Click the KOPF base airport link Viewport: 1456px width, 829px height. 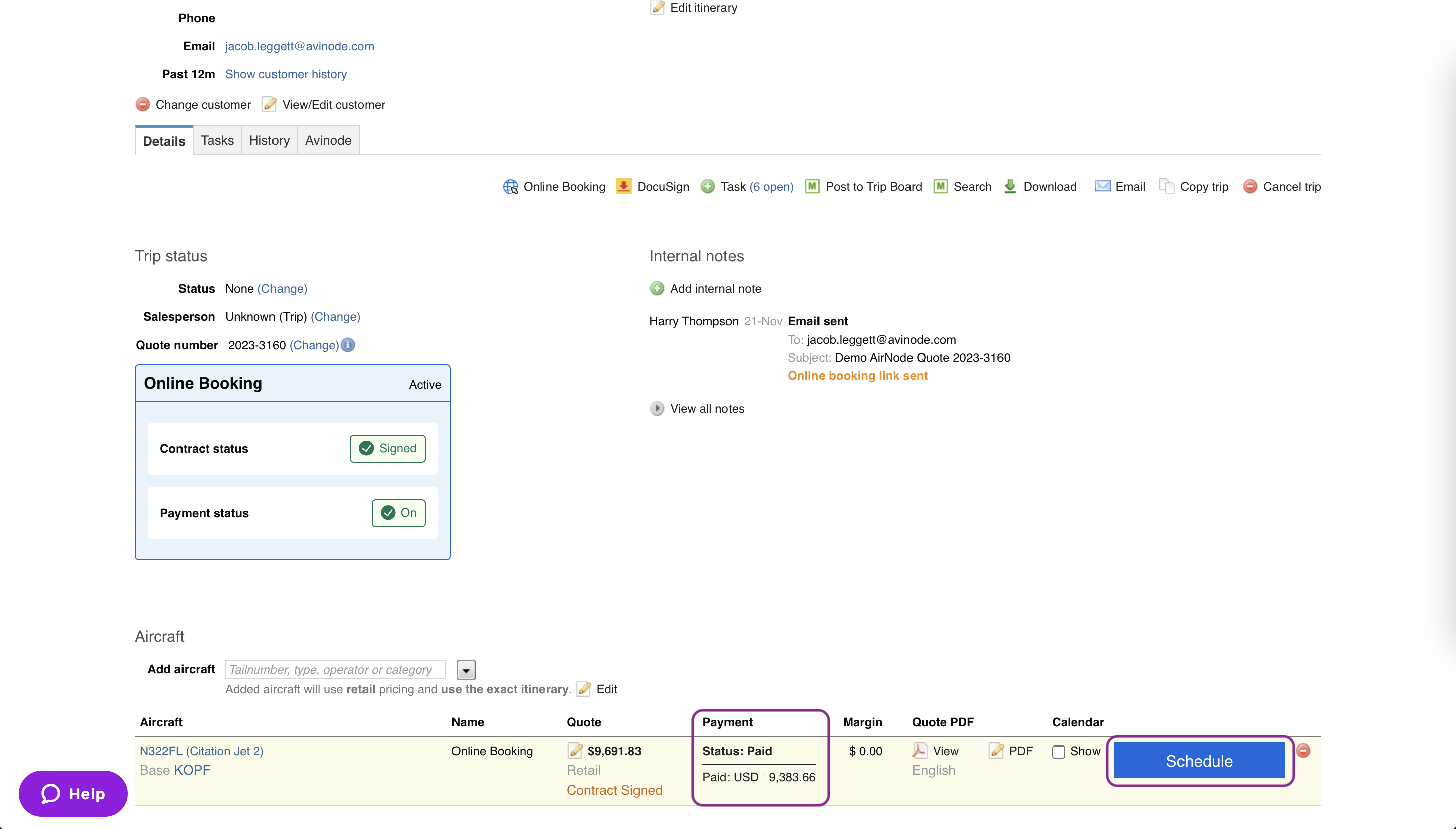coord(193,770)
